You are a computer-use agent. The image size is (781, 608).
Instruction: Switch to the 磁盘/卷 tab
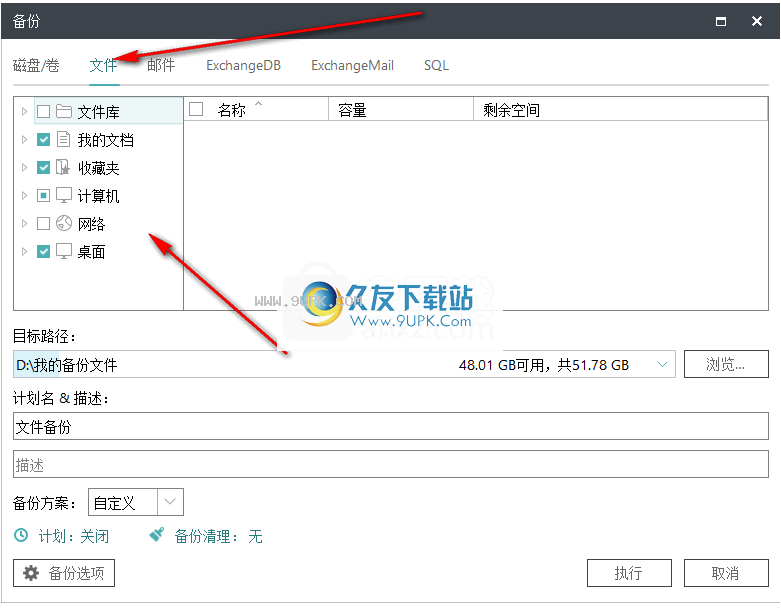[x=36, y=65]
